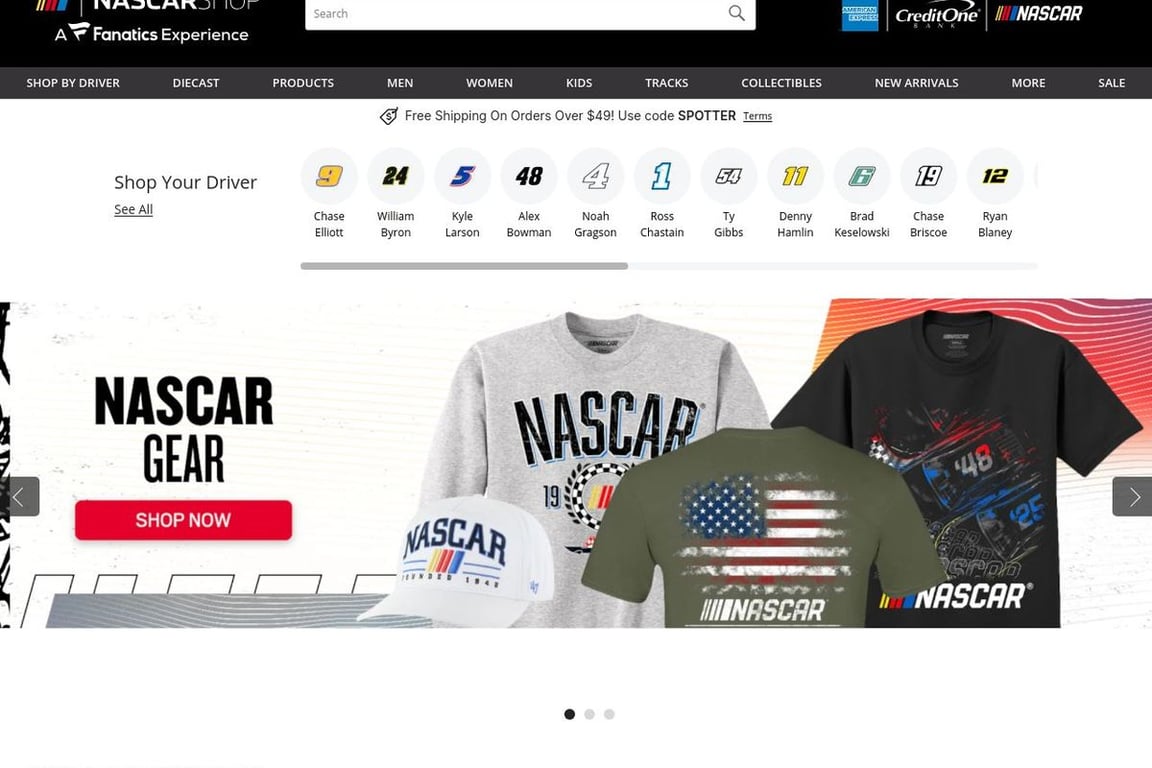The image size is (1152, 768).
Task: Click the Shop Now button
Action: tap(183, 520)
